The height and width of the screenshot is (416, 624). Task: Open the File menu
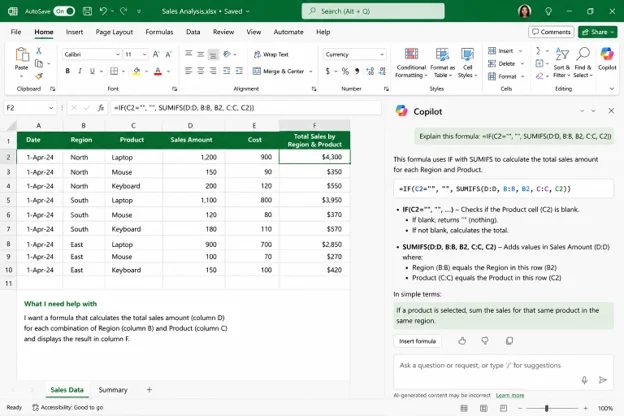click(x=16, y=32)
